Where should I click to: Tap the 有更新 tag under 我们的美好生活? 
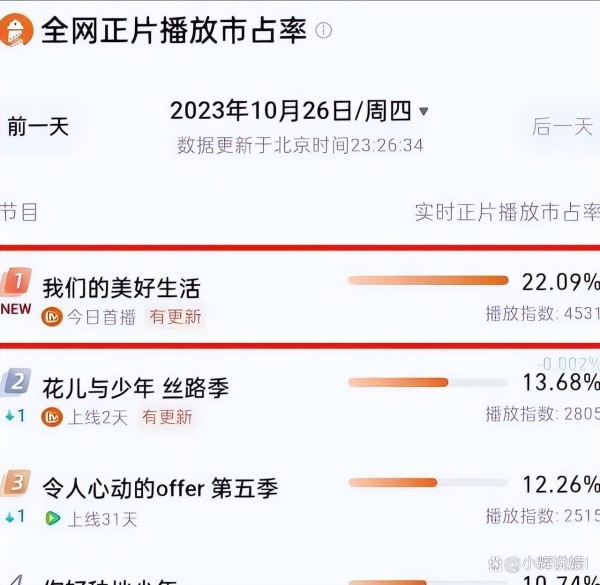175,317
